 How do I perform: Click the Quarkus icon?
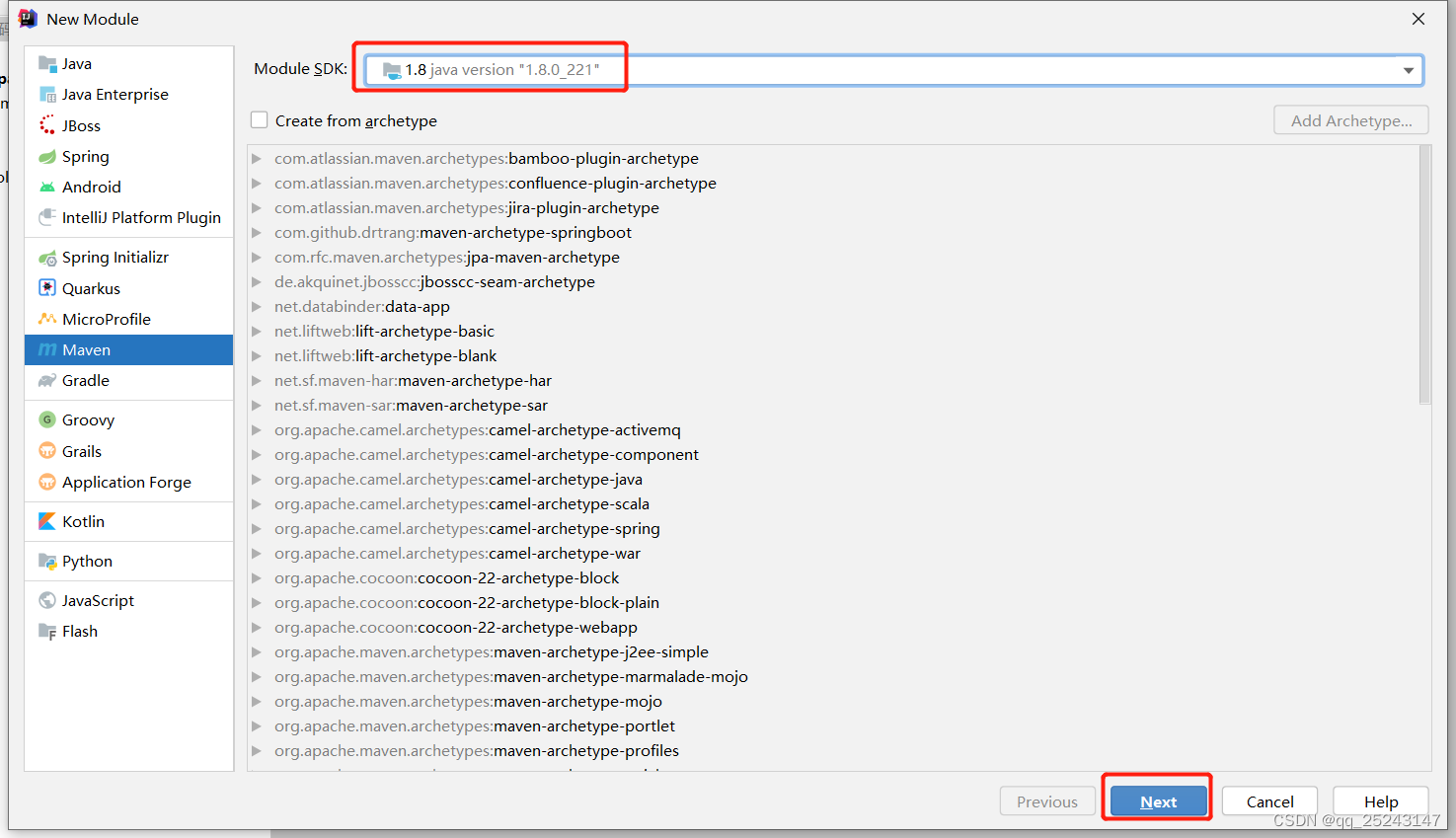pos(46,288)
